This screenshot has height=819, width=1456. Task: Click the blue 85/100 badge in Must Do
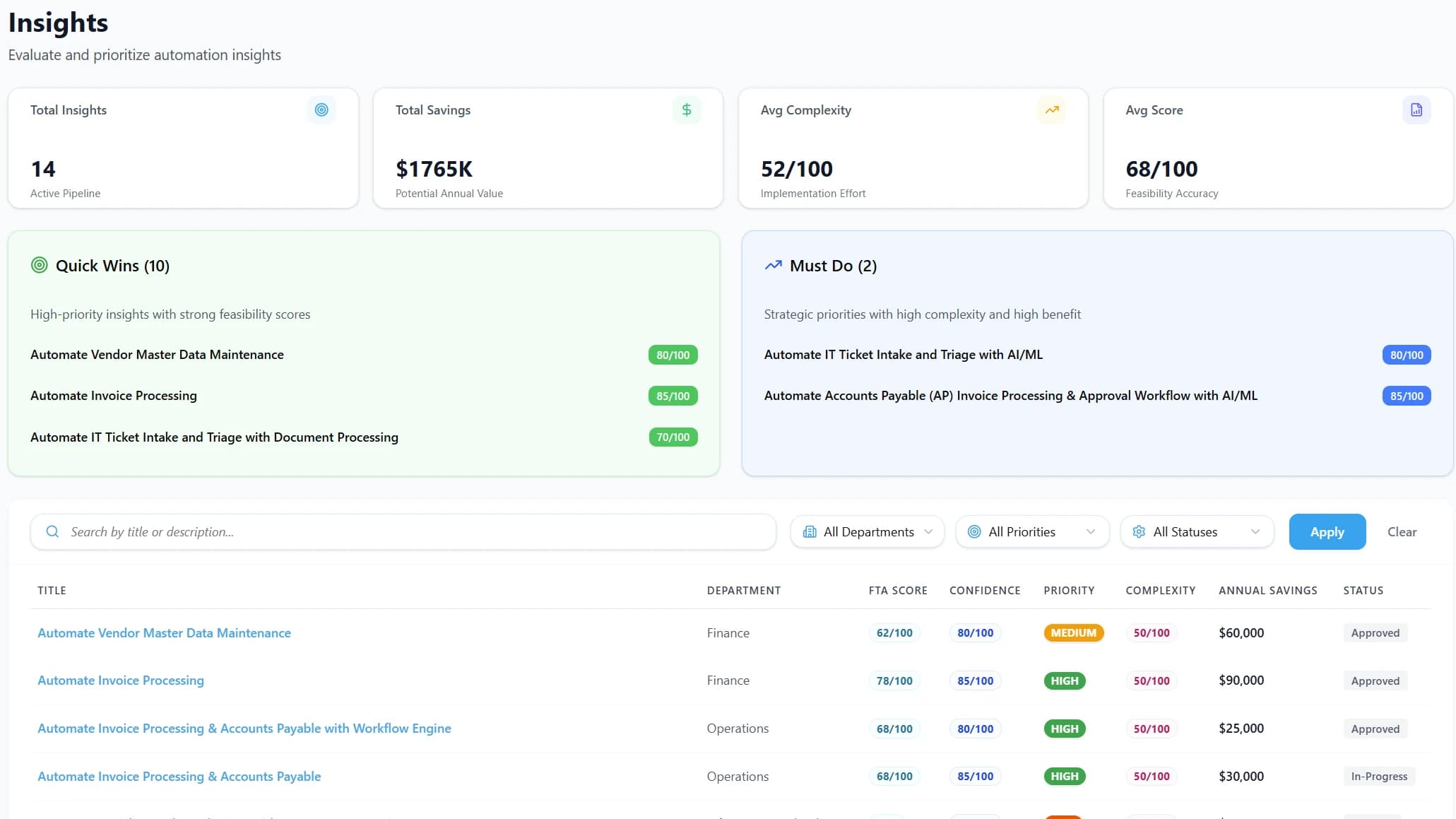1406,396
